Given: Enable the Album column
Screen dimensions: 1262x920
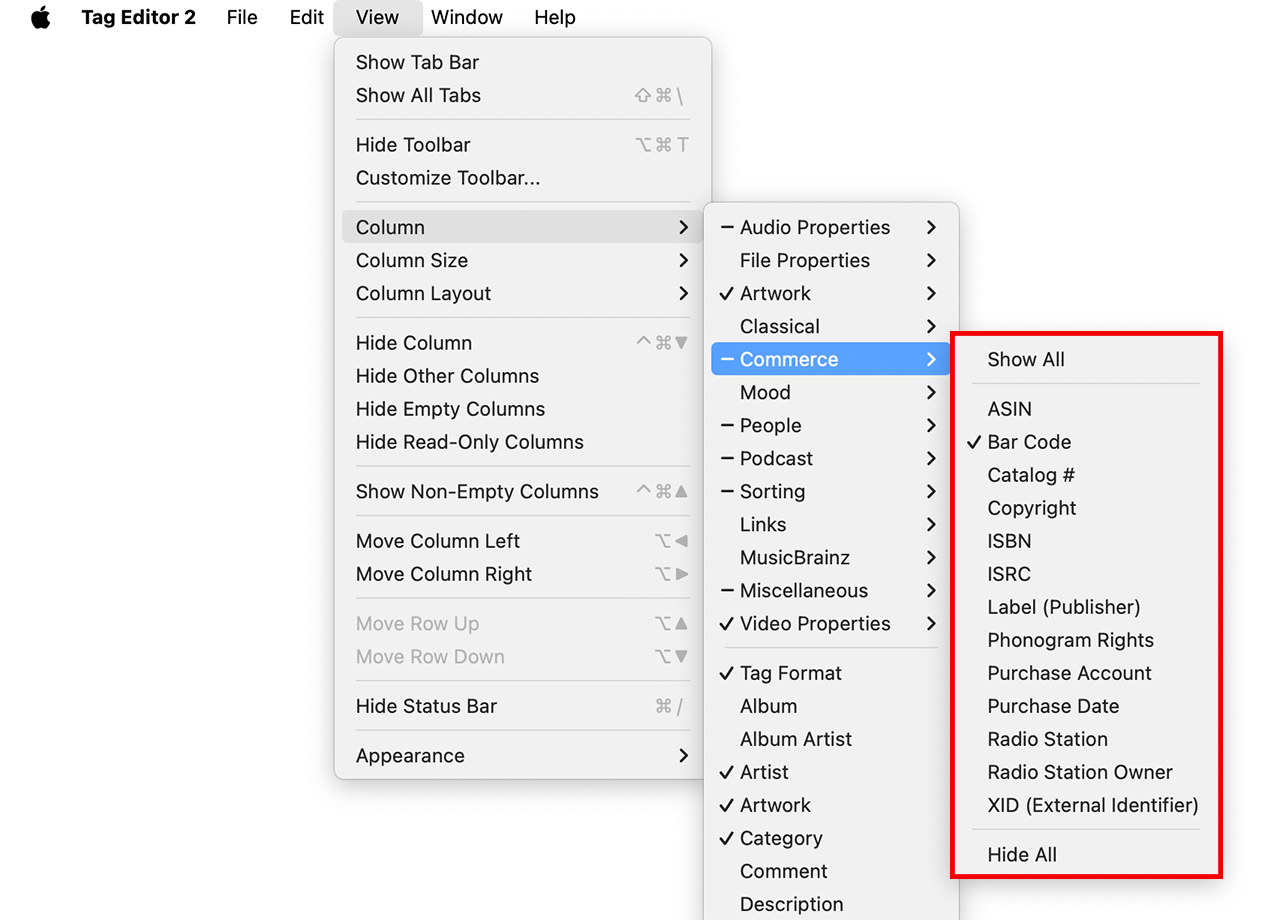Looking at the screenshot, I should (x=830, y=706).
